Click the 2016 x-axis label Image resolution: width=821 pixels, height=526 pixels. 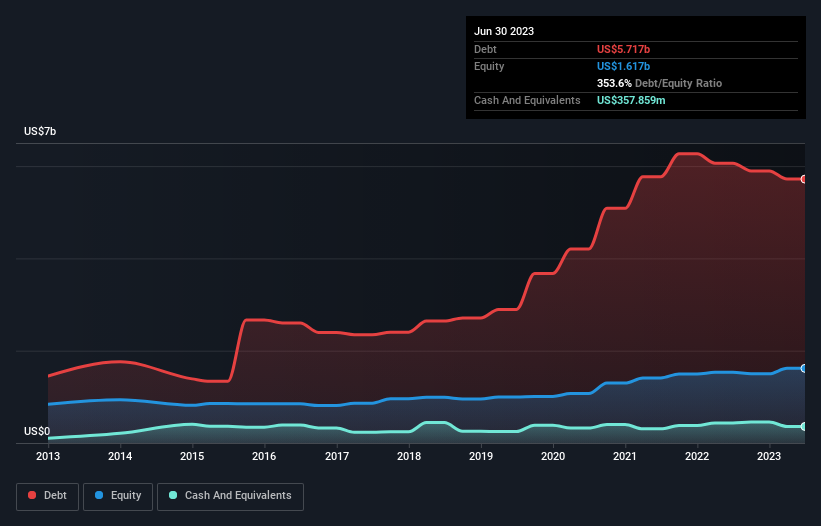[x=264, y=456]
